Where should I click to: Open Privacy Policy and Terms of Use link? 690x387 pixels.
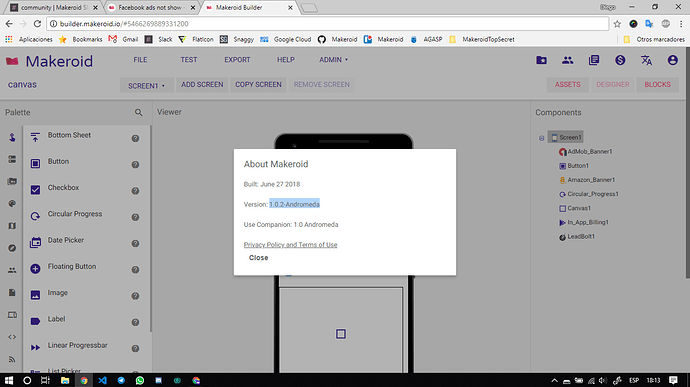[x=290, y=245]
